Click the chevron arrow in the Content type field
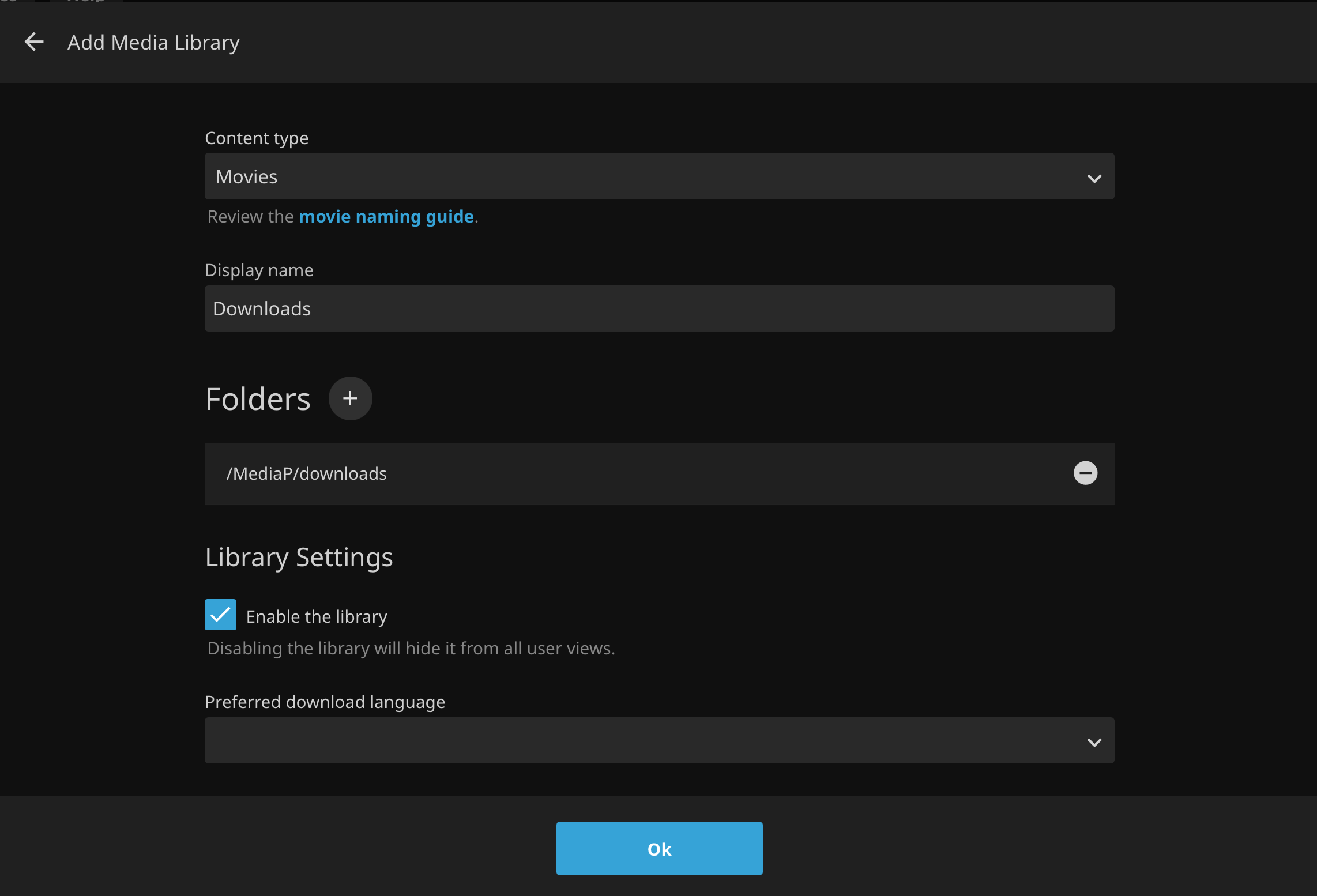This screenshot has width=1317, height=896. (x=1094, y=178)
